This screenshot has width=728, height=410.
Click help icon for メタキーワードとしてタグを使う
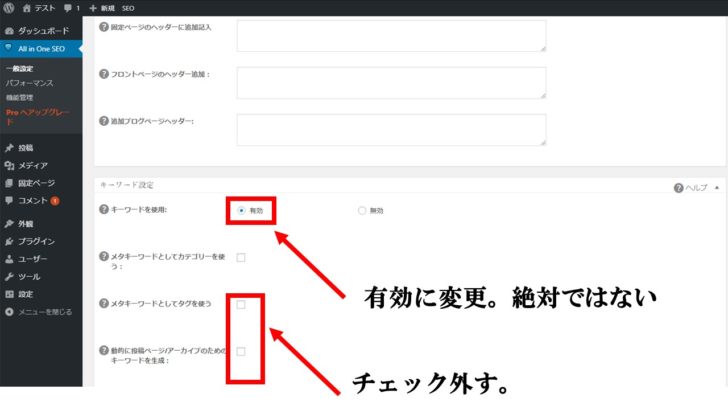tap(104, 303)
